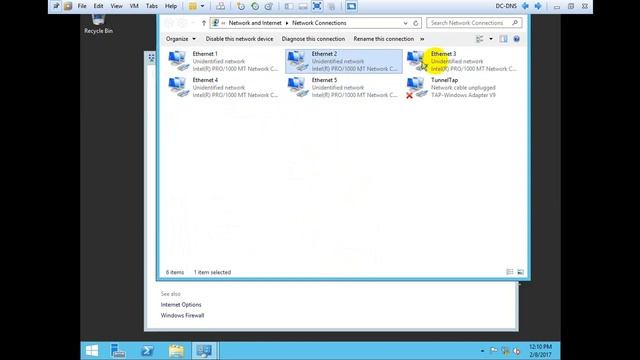Open the VMware File menu
Image resolution: width=640 pixels, height=360 pixels.
tap(82, 6)
